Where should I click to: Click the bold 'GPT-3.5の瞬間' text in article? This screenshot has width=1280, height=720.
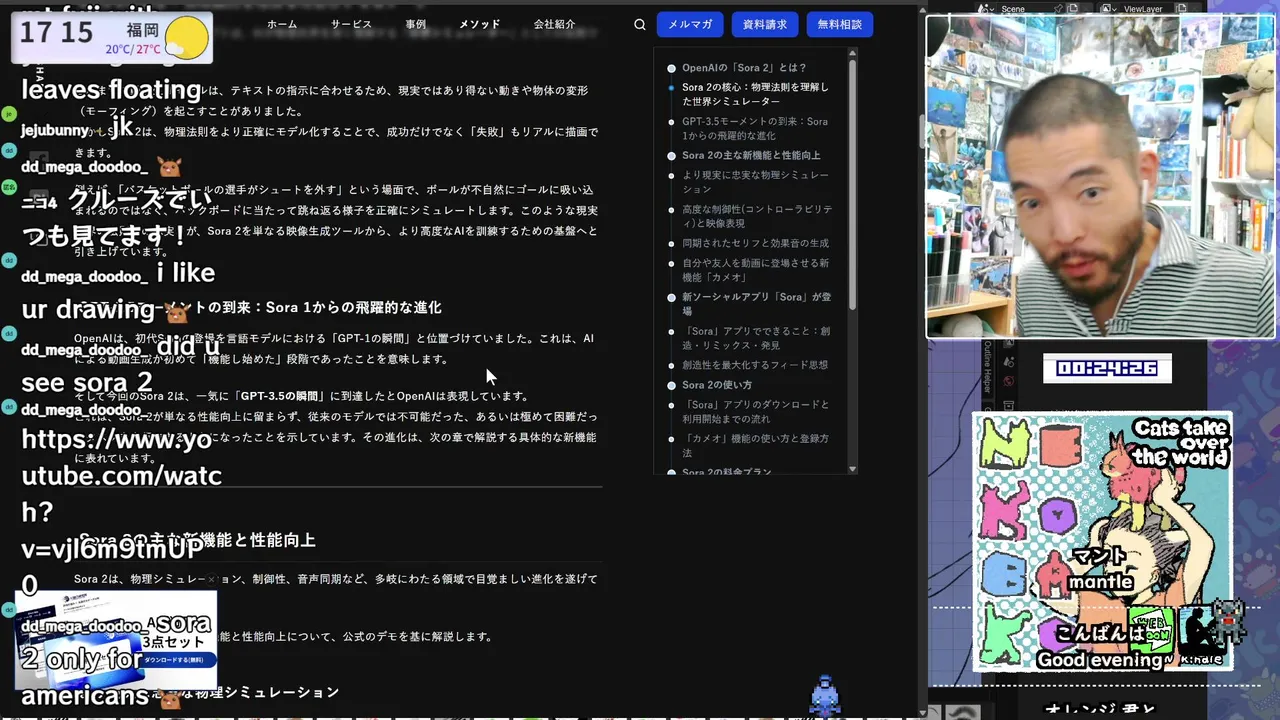tap(279, 396)
